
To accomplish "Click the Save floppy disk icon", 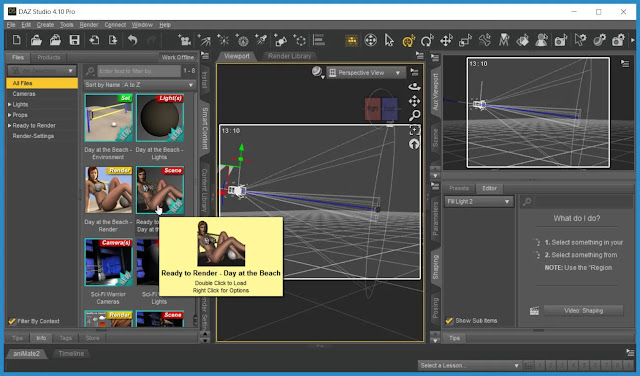I will [x=74, y=40].
